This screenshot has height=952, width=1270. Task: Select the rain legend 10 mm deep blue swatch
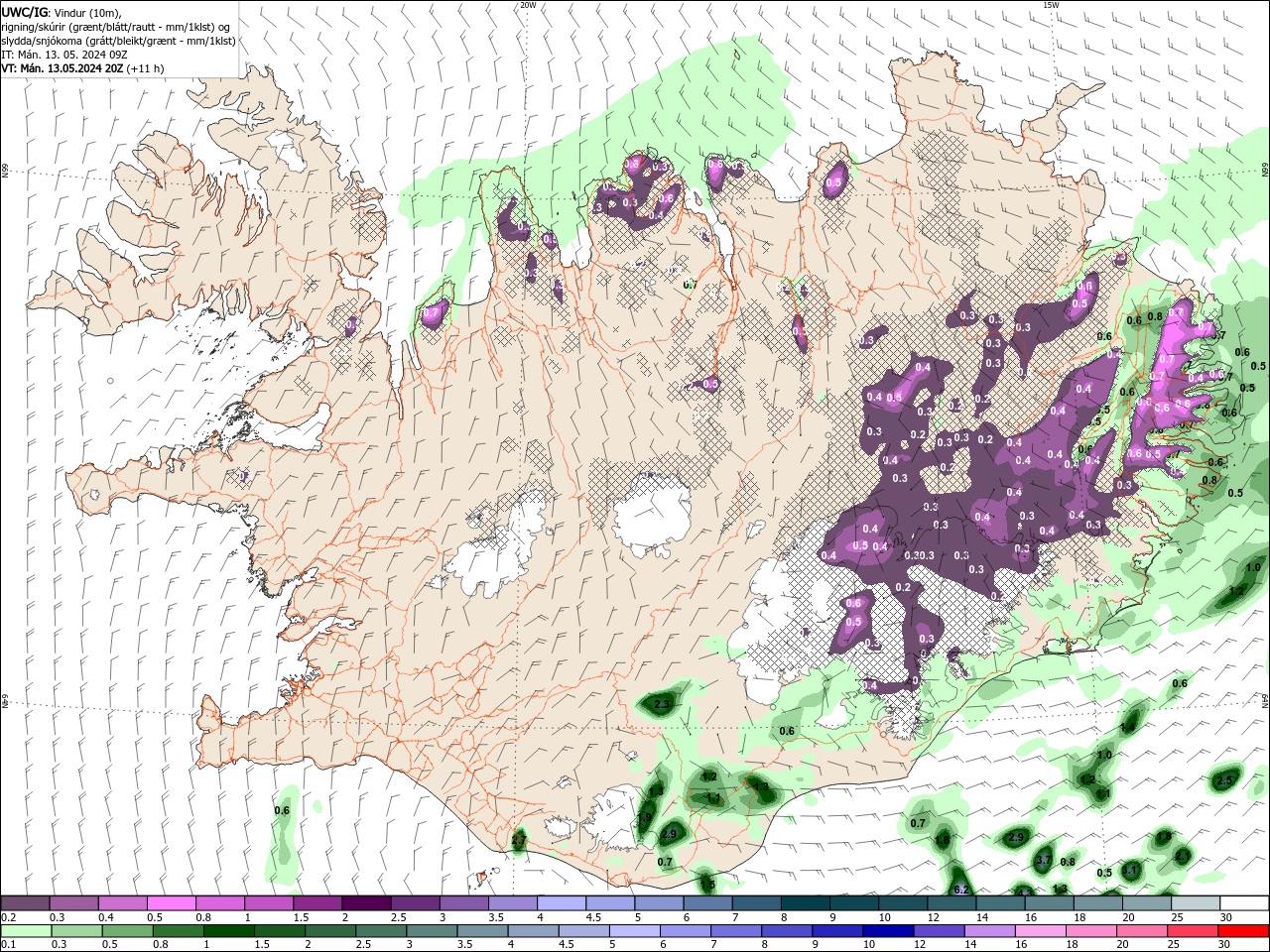(888, 931)
